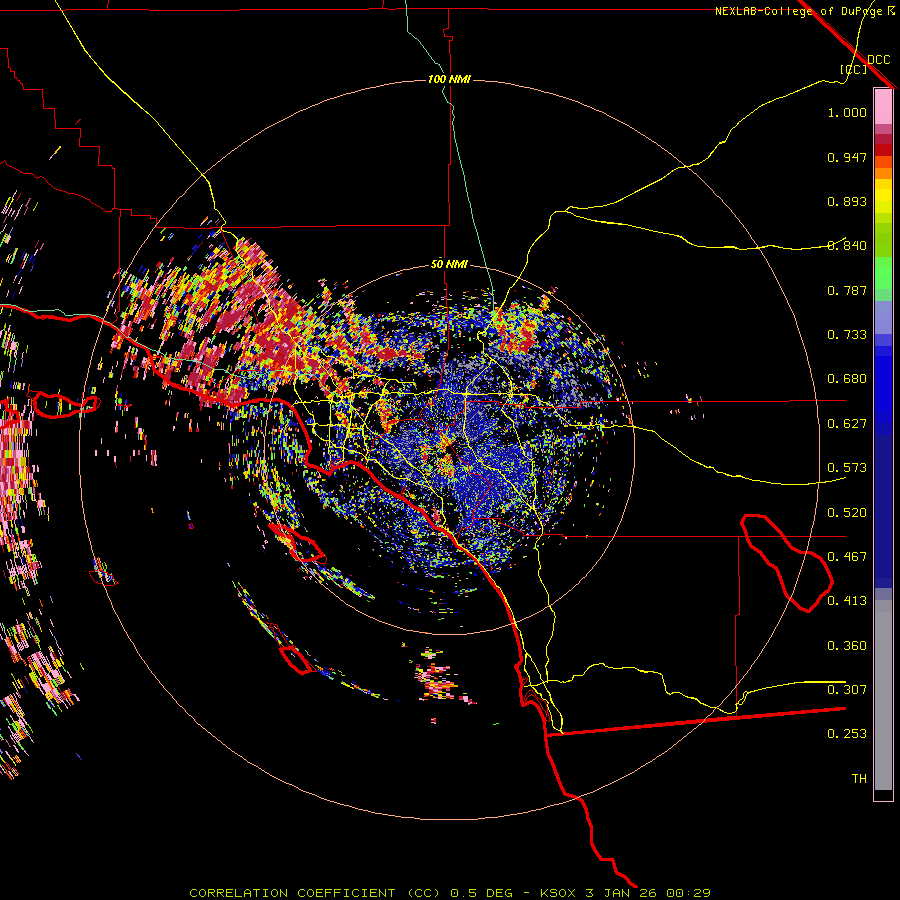The width and height of the screenshot is (900, 900).
Task: Pick the pink swatch at color bar top
Action: click(883, 107)
